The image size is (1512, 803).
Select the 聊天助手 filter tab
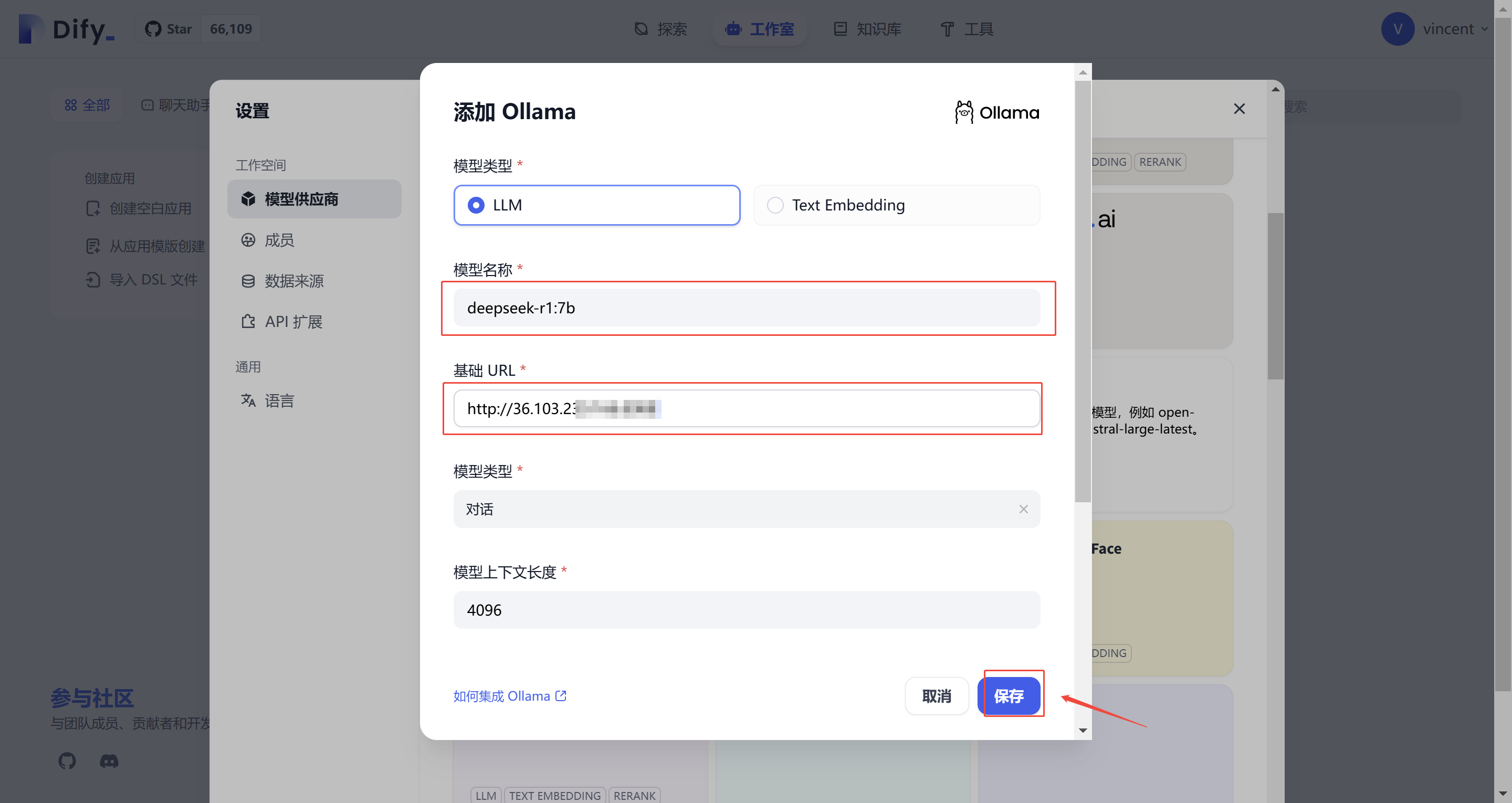(x=175, y=105)
